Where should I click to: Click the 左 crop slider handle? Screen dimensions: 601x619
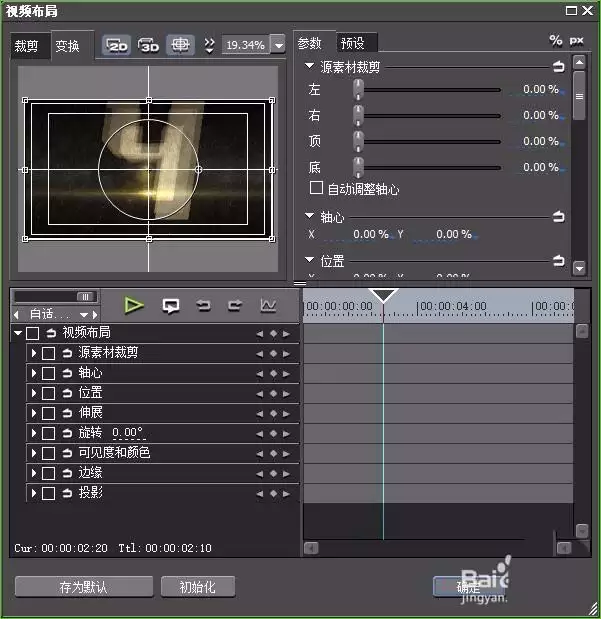[x=358, y=89]
